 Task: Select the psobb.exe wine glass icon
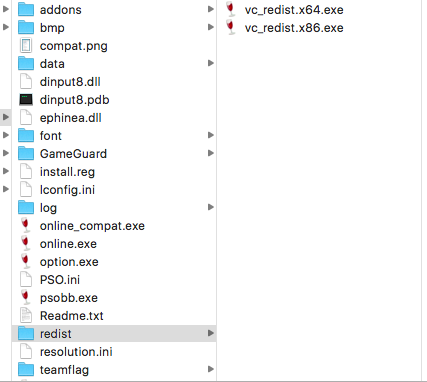pyautogui.click(x=26, y=297)
